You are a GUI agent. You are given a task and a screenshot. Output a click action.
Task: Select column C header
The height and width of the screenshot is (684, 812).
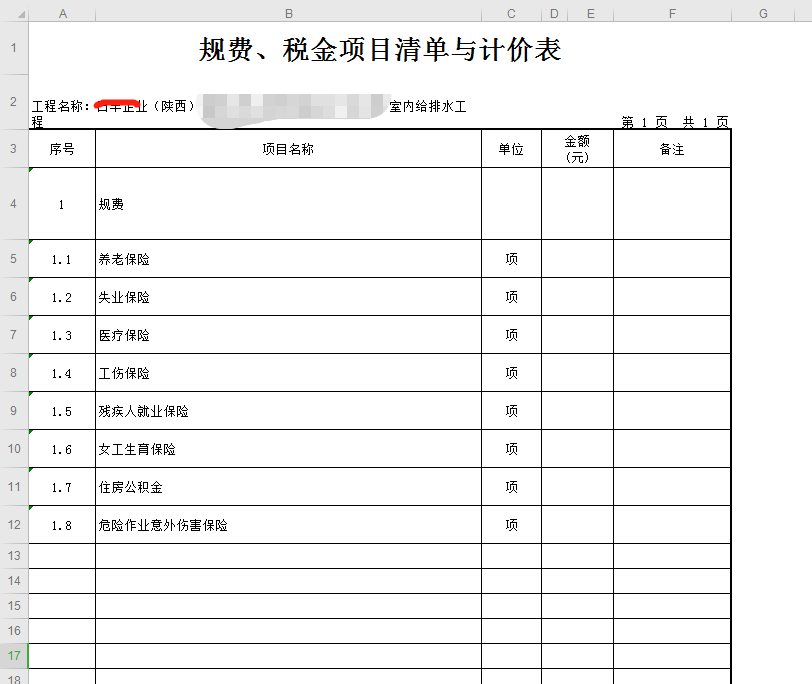[511, 14]
